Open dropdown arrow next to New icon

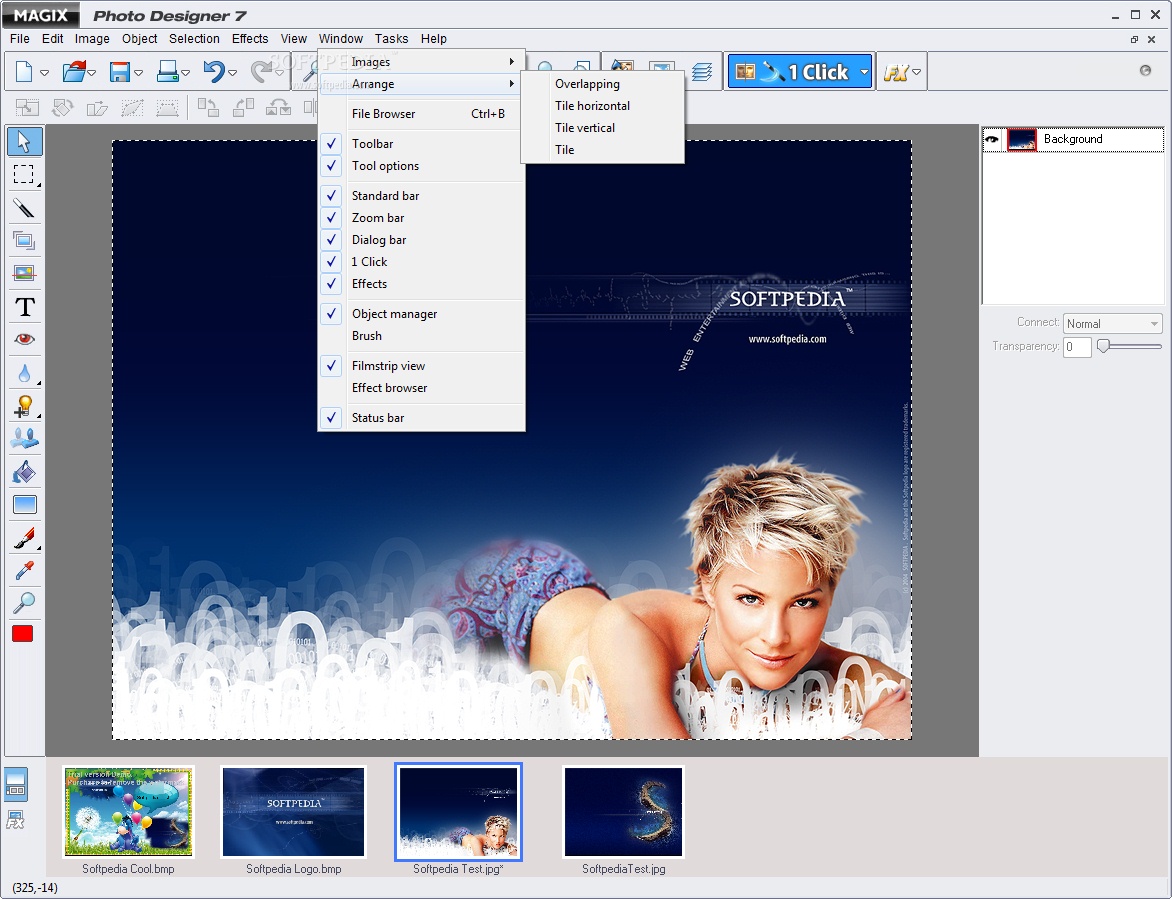(x=45, y=72)
